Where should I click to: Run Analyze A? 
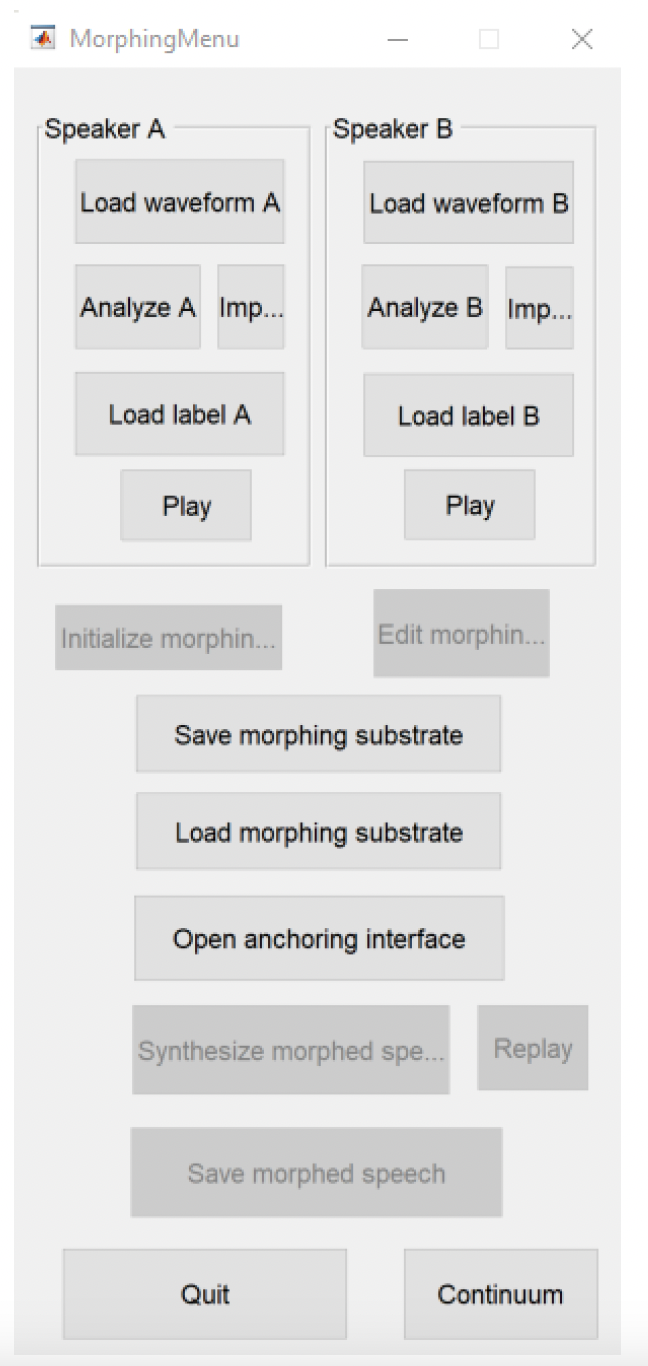[x=138, y=307]
